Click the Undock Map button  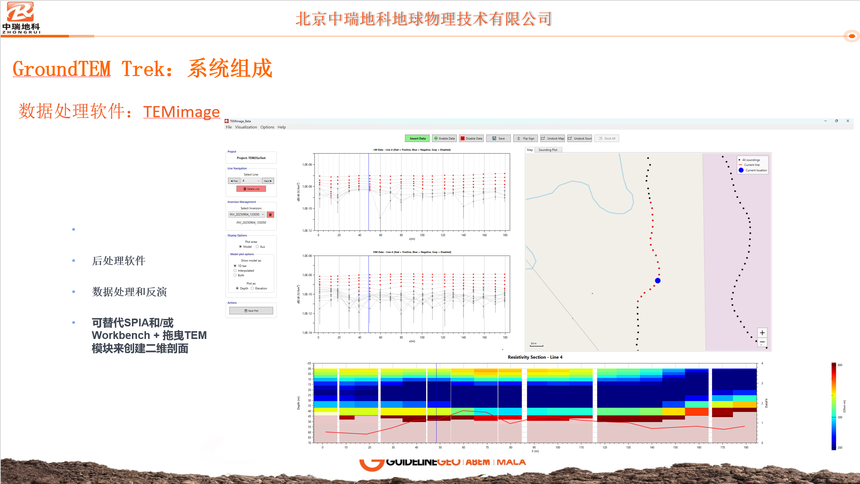coord(553,138)
